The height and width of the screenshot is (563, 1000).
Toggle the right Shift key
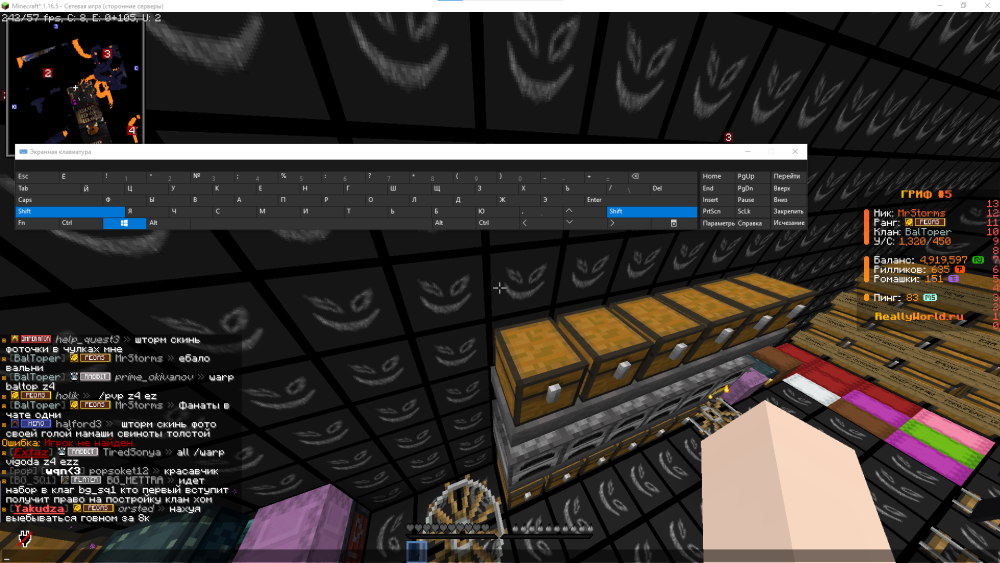pos(651,211)
